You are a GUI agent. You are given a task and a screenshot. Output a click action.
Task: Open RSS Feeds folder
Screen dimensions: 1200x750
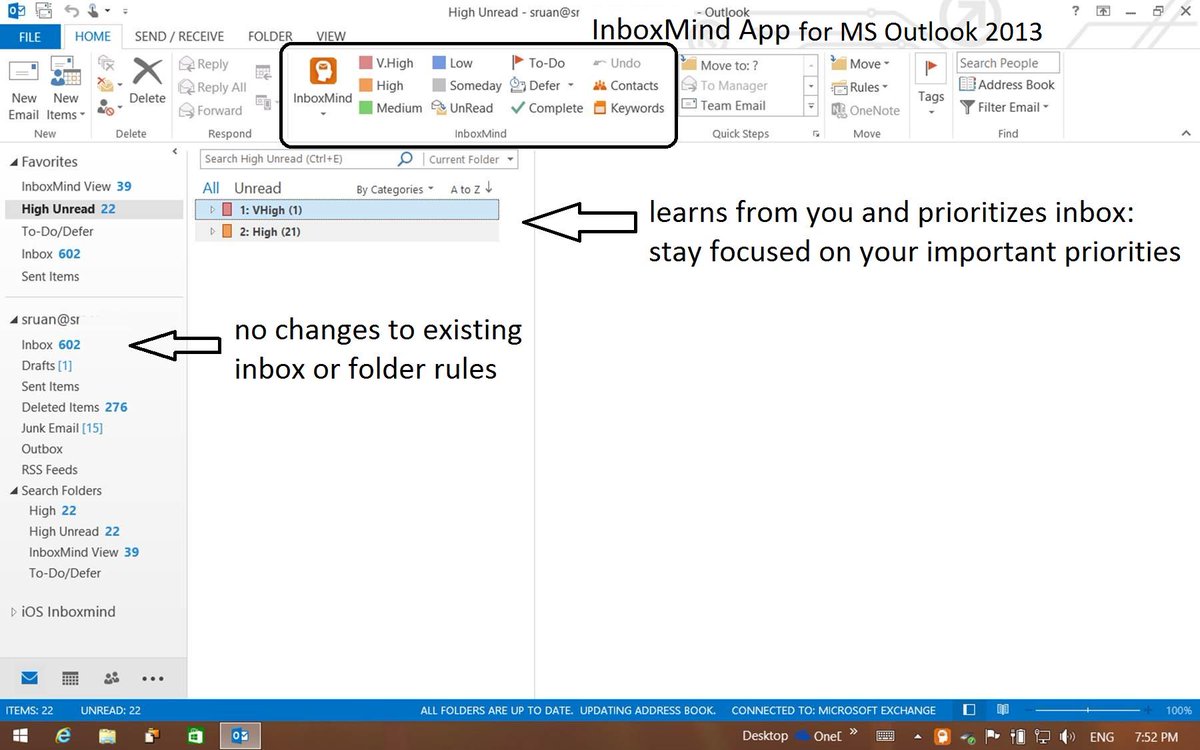point(49,470)
